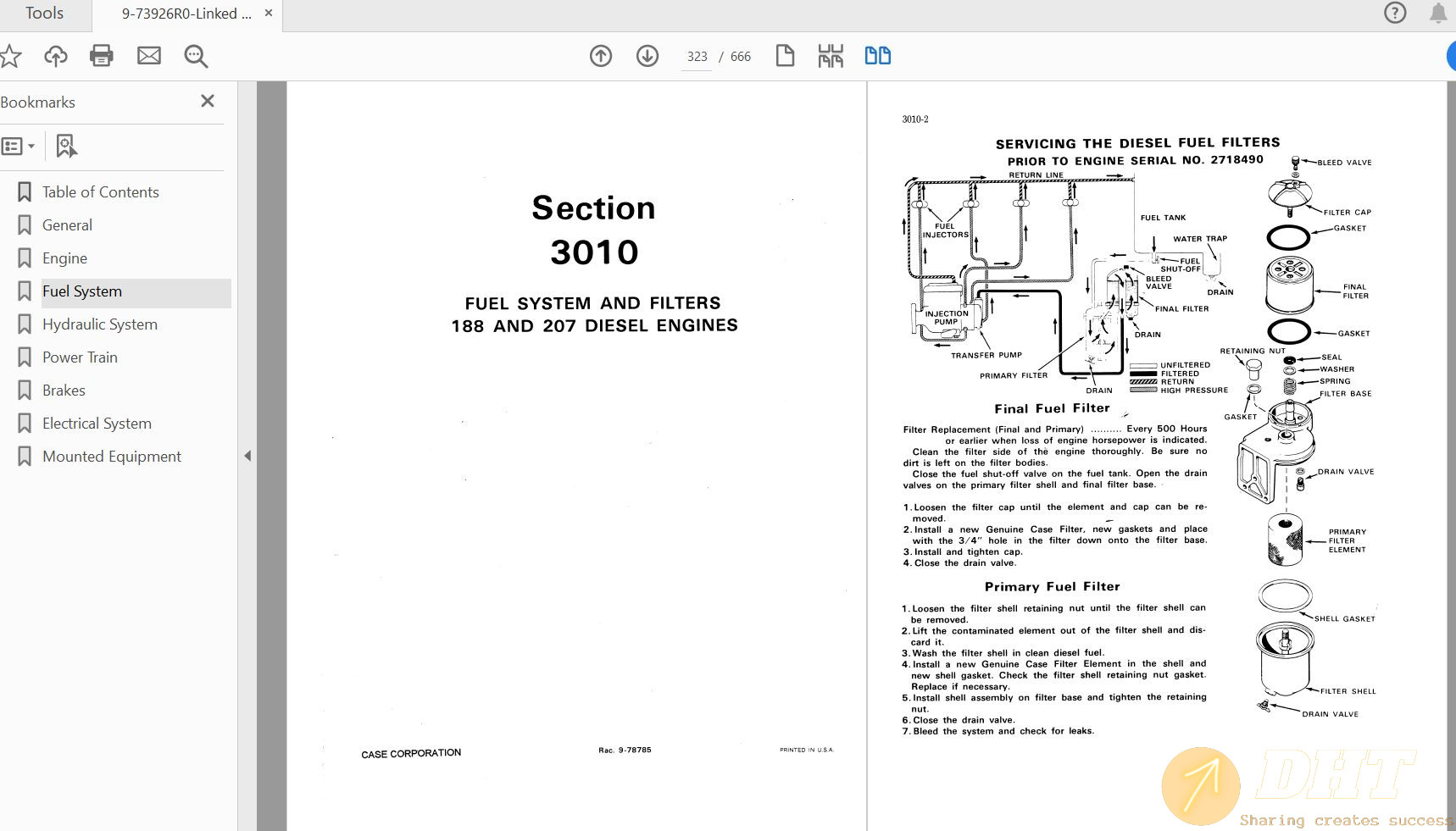Open advanced search with the magnifier icon
This screenshot has height=831, width=1456.
(195, 56)
